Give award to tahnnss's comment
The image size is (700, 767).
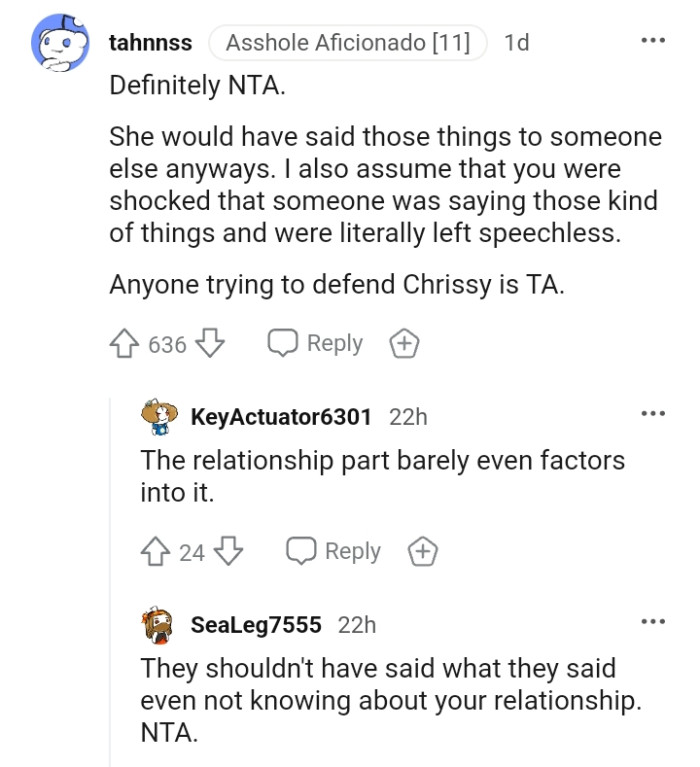404,344
